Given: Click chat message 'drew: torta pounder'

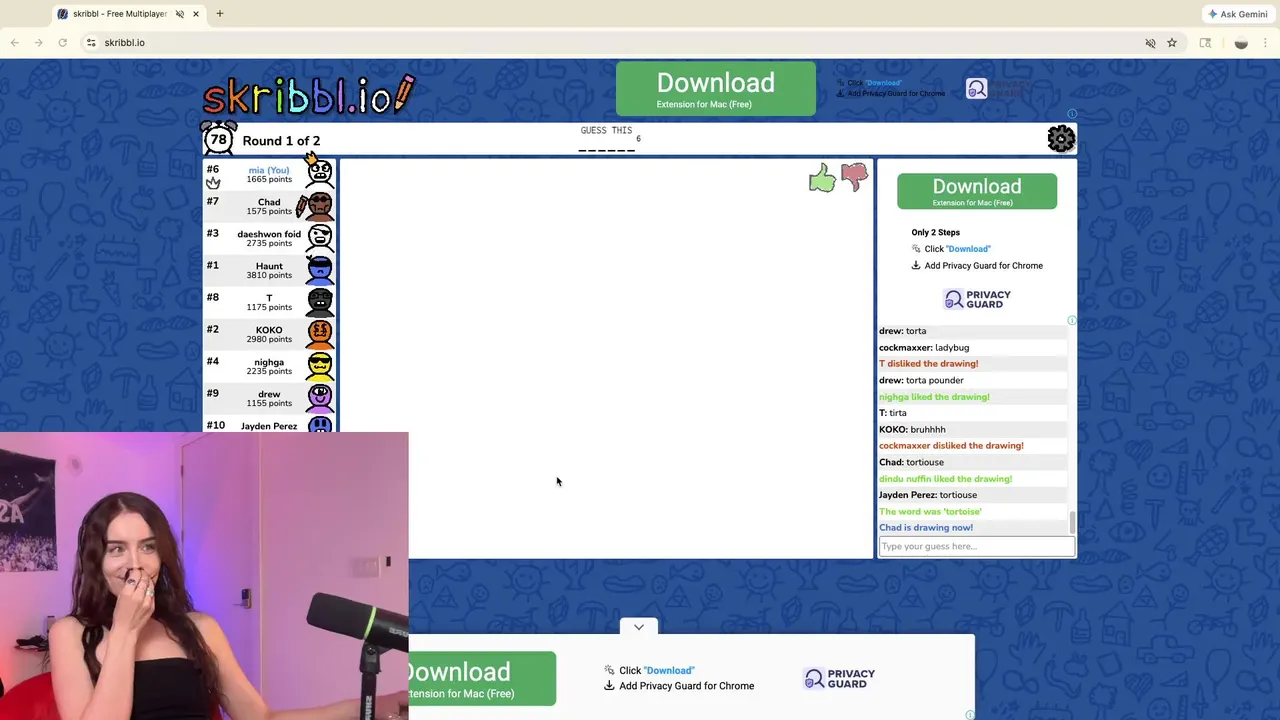Looking at the screenshot, I should click(921, 380).
